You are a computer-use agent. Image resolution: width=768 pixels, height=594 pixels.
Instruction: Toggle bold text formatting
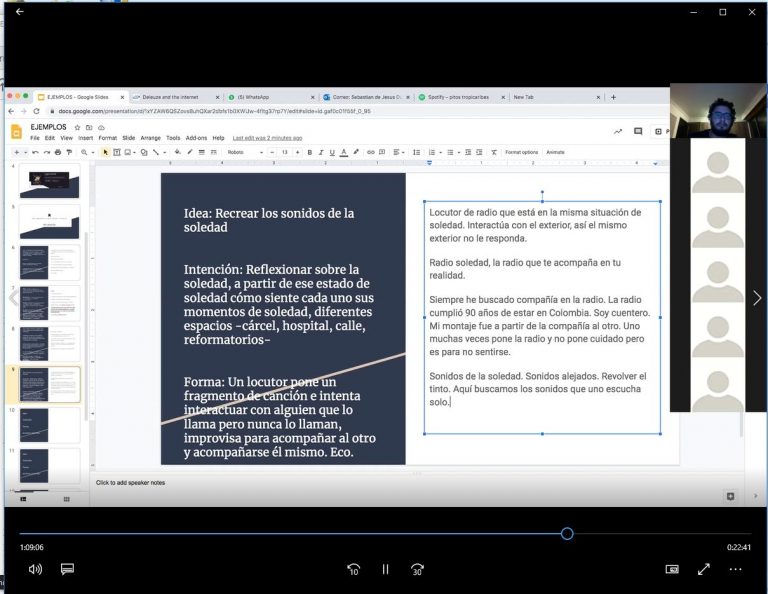[x=309, y=152]
